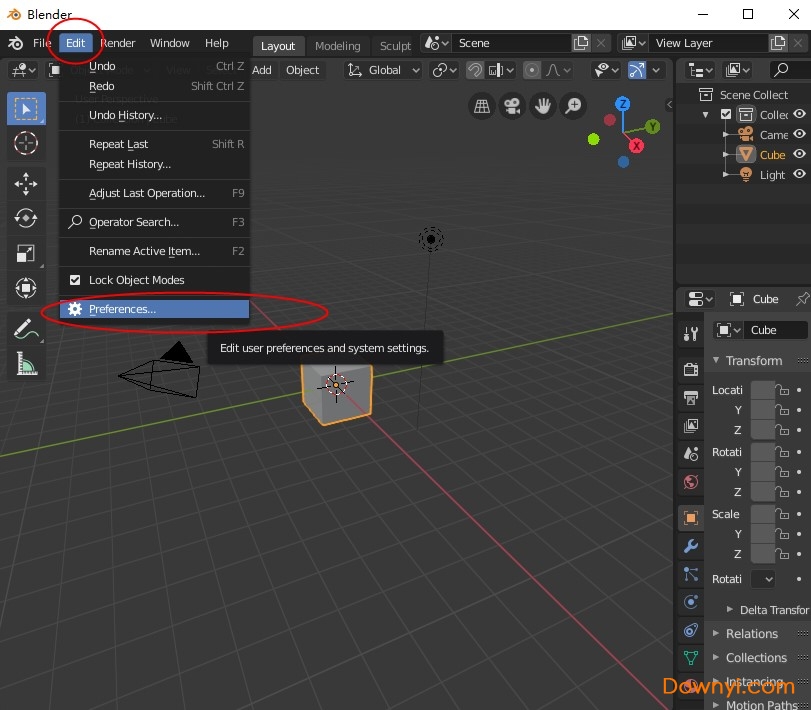Click the Scene name input field
The width and height of the screenshot is (811, 710).
tap(510, 43)
